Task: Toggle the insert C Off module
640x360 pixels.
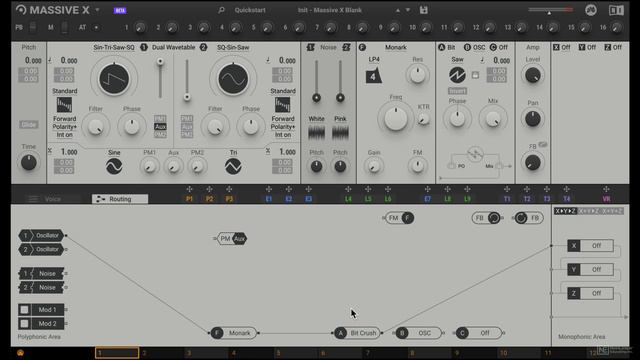Action: pyautogui.click(x=479, y=333)
